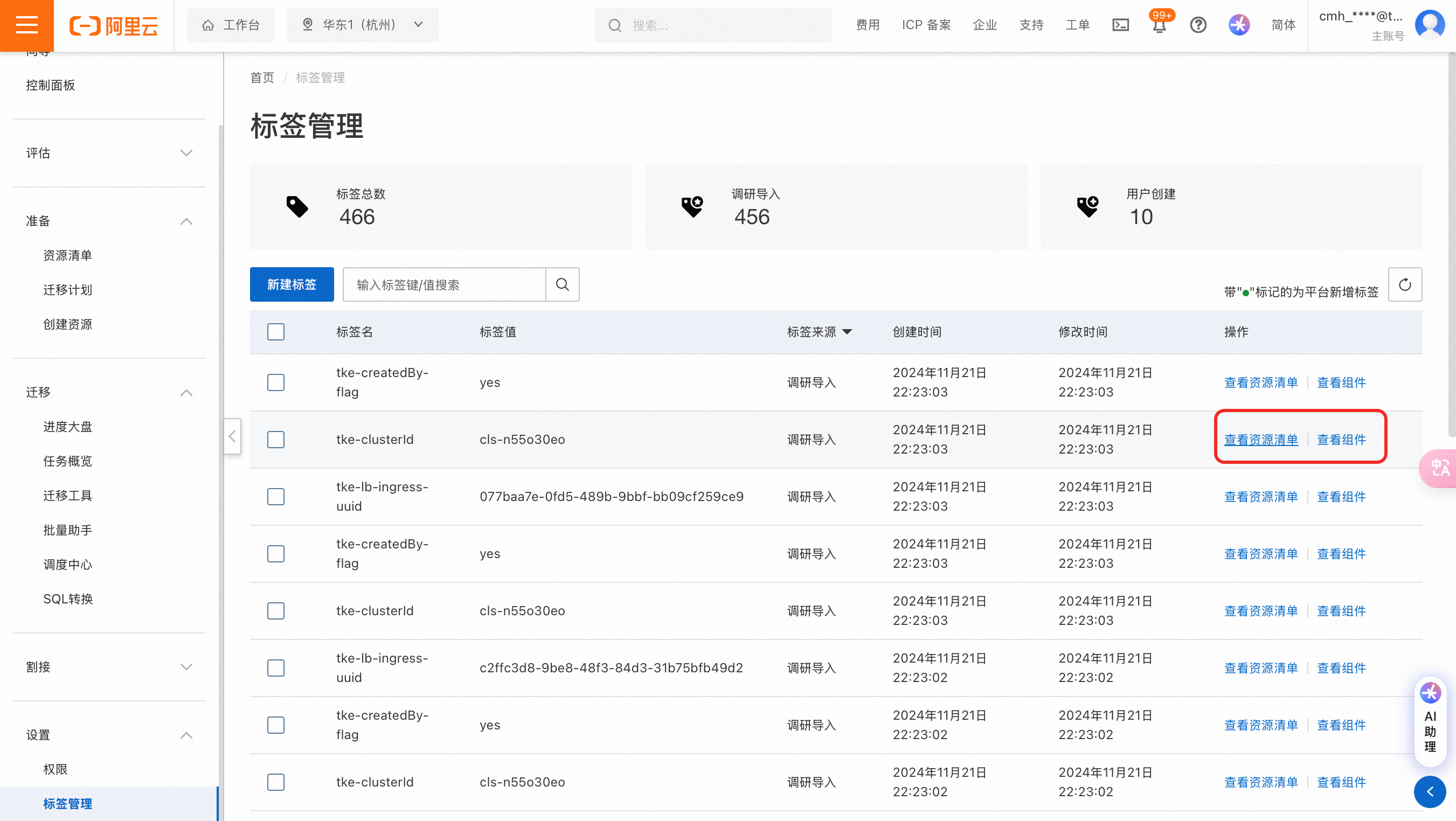This screenshot has height=821, width=1456.
Task: Check the second tke-createdBy-flag row
Action: click(276, 554)
